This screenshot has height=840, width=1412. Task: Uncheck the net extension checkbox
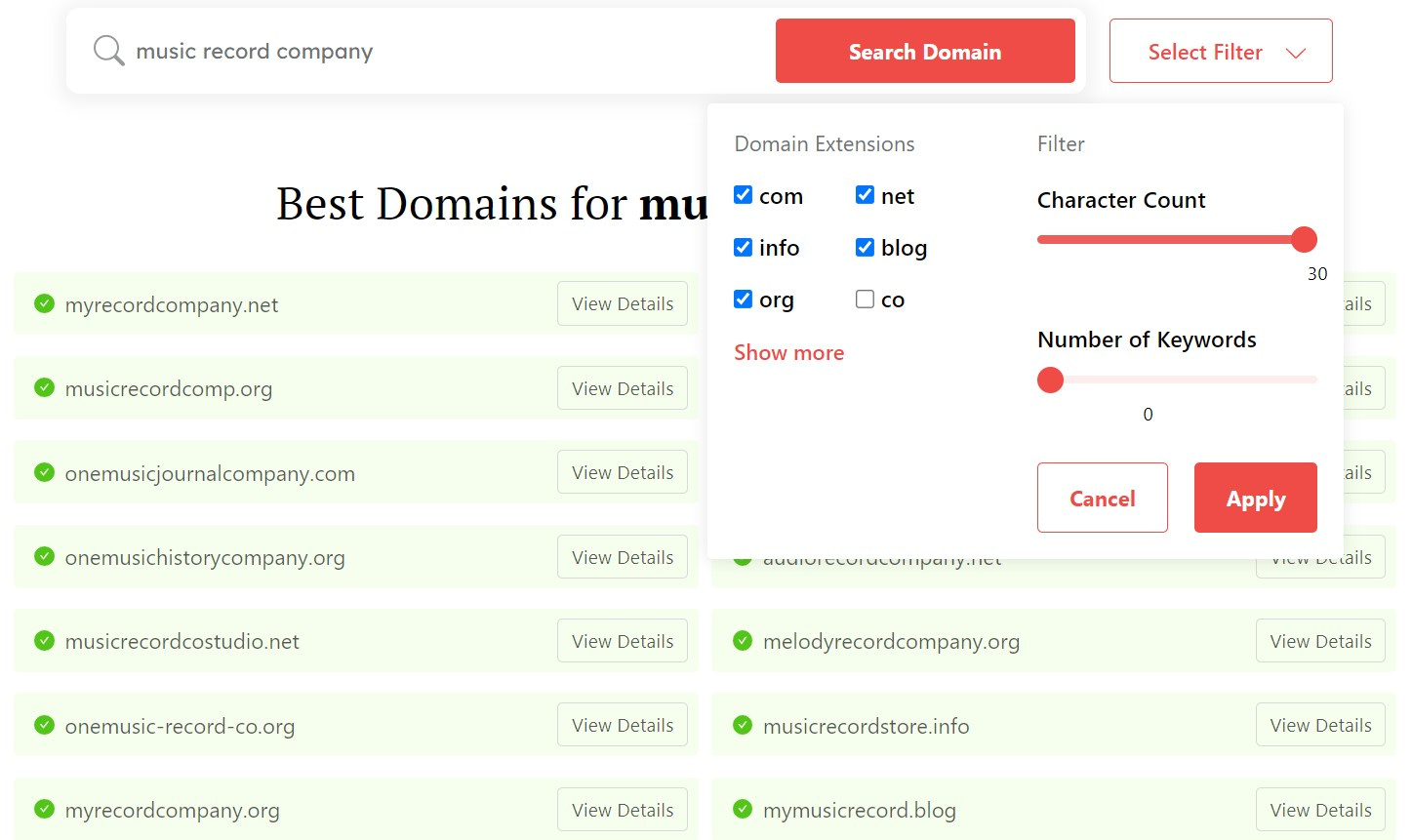(x=865, y=195)
